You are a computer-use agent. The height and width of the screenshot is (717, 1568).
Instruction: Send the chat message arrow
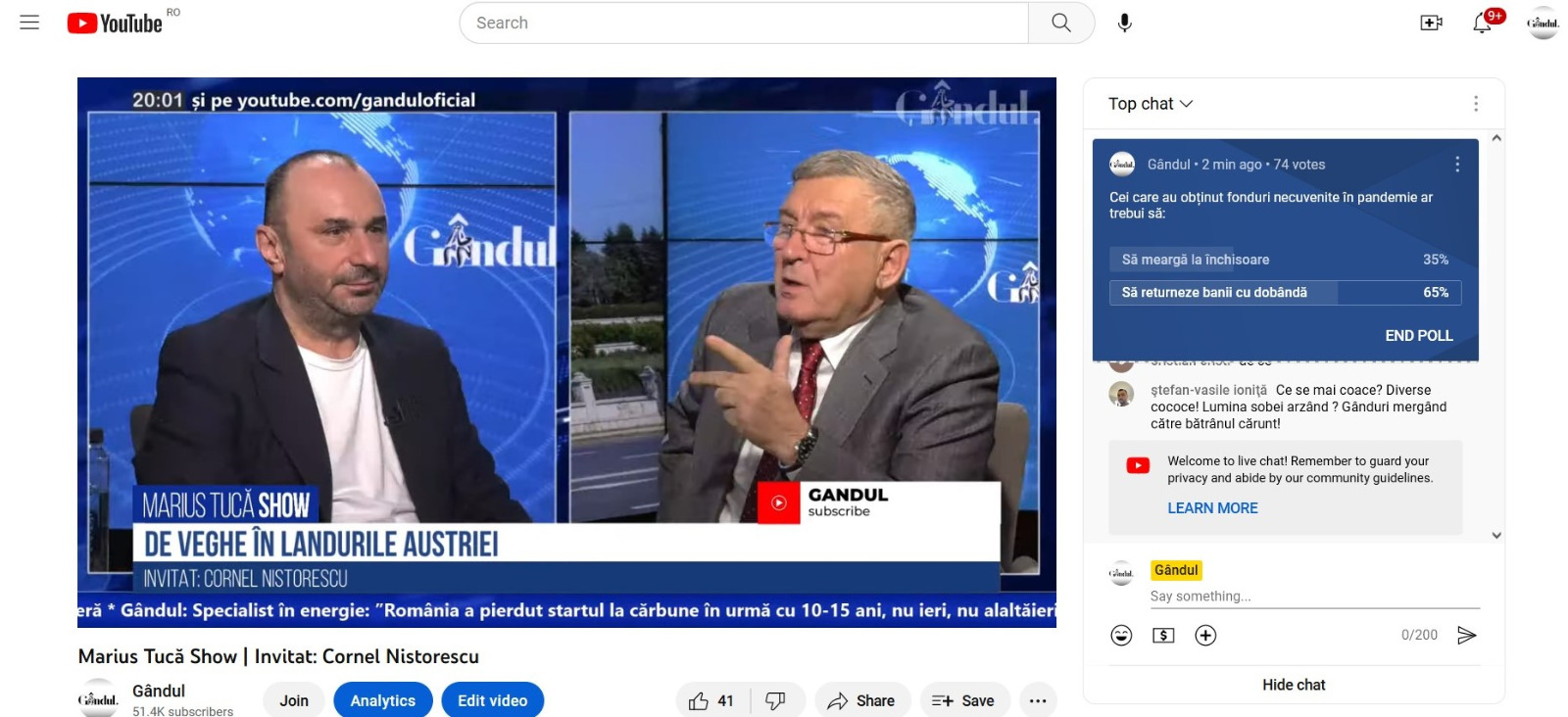(x=1466, y=636)
